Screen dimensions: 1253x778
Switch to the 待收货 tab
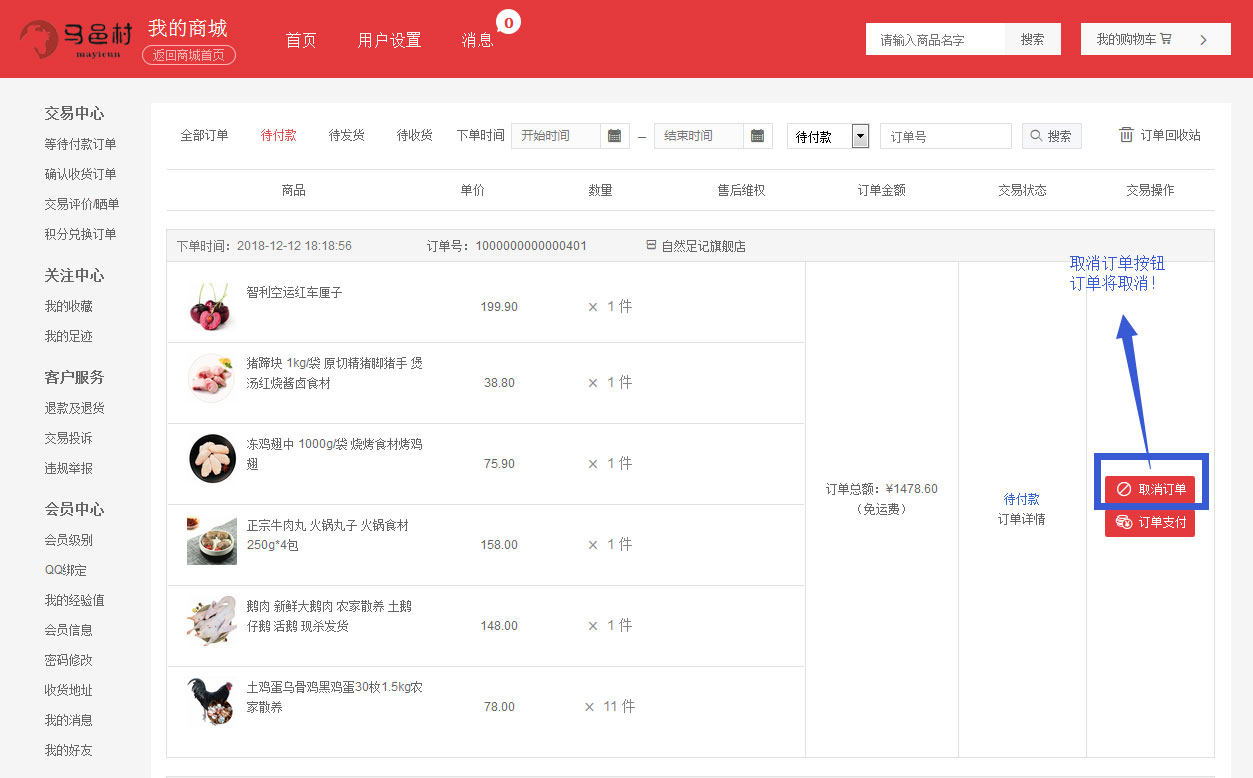click(415, 135)
